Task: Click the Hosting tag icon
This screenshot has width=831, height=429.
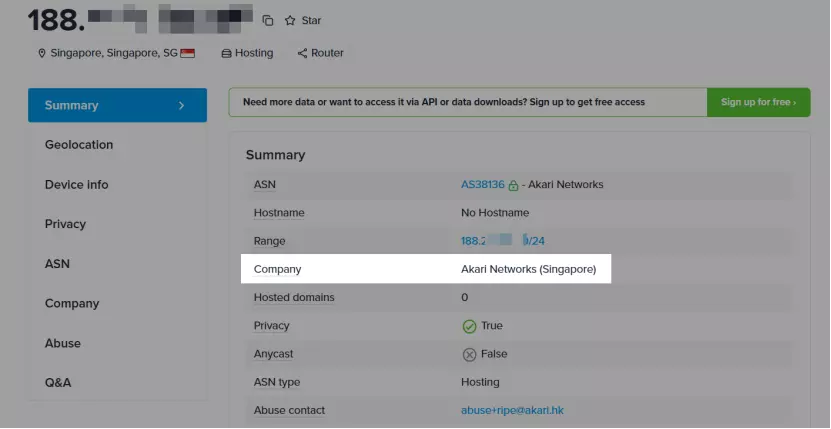Action: pos(227,53)
